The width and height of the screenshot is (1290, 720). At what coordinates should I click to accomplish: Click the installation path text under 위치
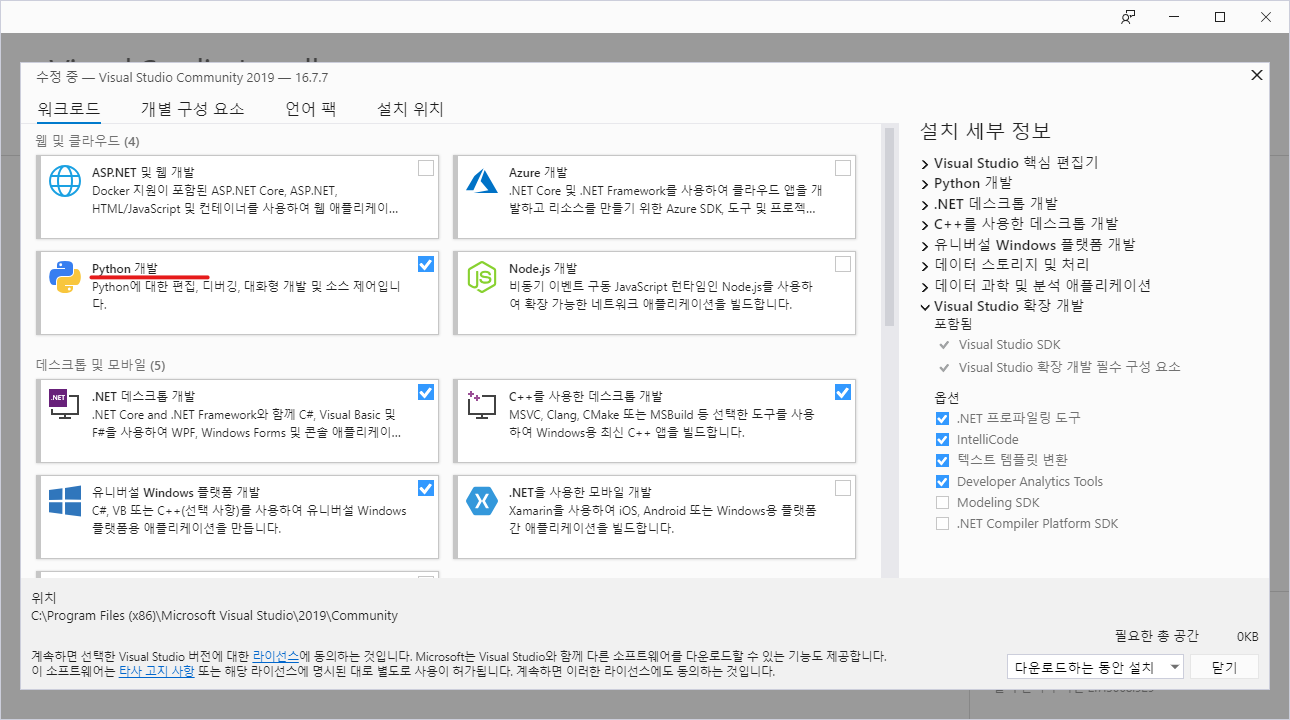pyautogui.click(x=215, y=615)
